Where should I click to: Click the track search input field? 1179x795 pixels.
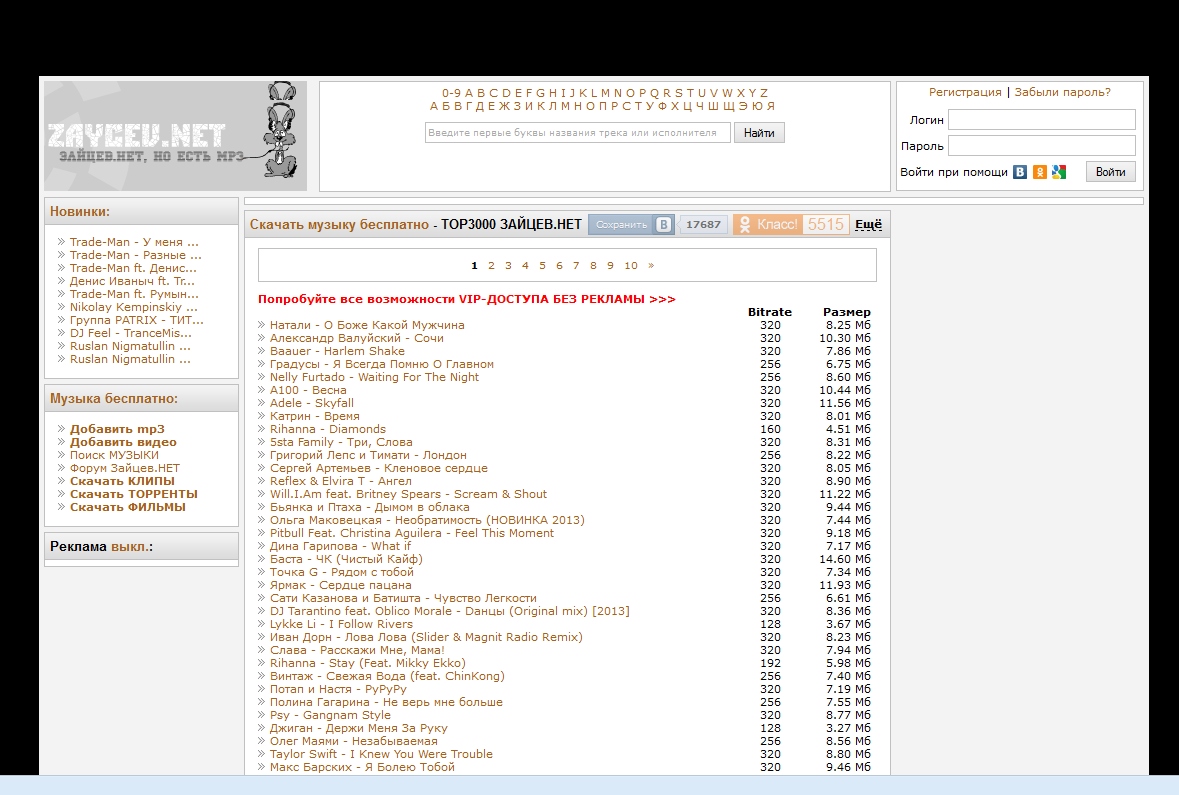pos(577,133)
